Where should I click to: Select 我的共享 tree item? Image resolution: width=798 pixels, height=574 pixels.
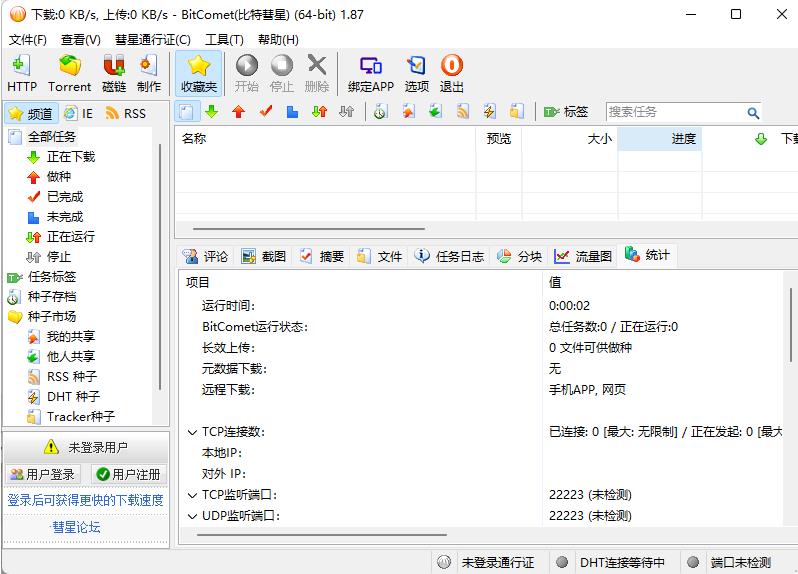coord(71,336)
